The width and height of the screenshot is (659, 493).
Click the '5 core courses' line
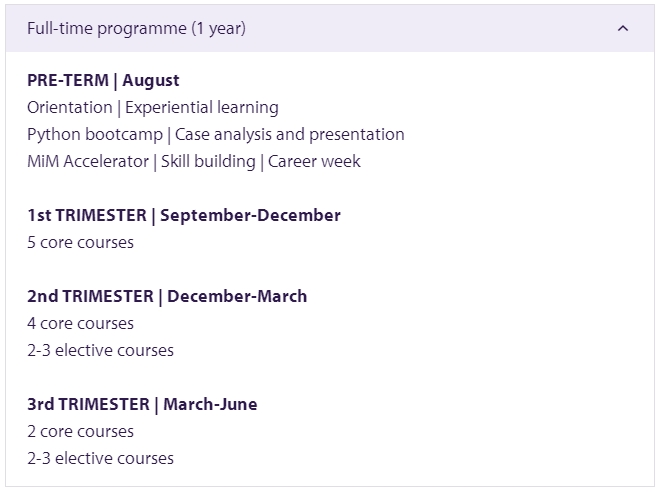(81, 243)
